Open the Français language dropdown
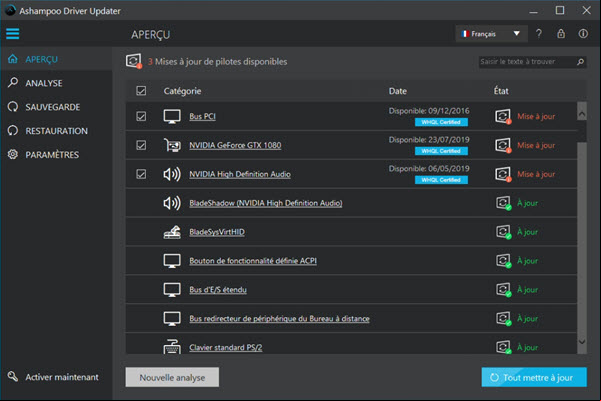 pos(491,34)
